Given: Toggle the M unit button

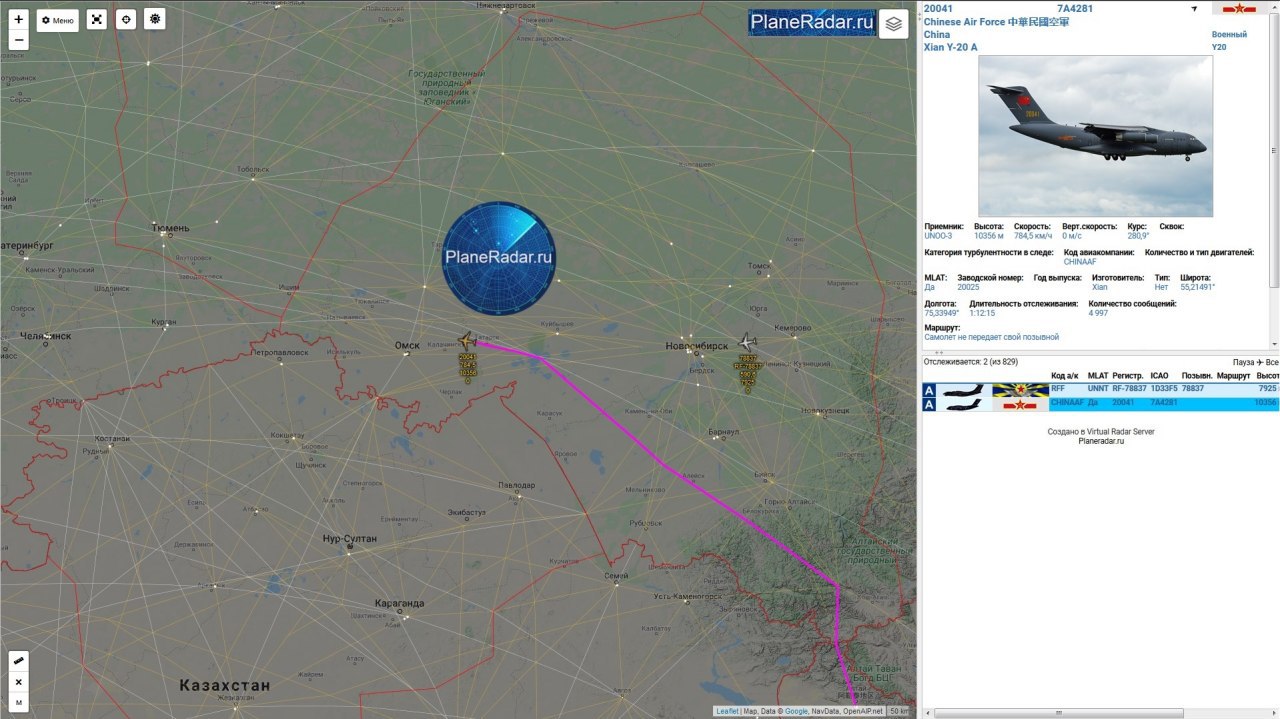Looking at the screenshot, I should click(x=18, y=703).
